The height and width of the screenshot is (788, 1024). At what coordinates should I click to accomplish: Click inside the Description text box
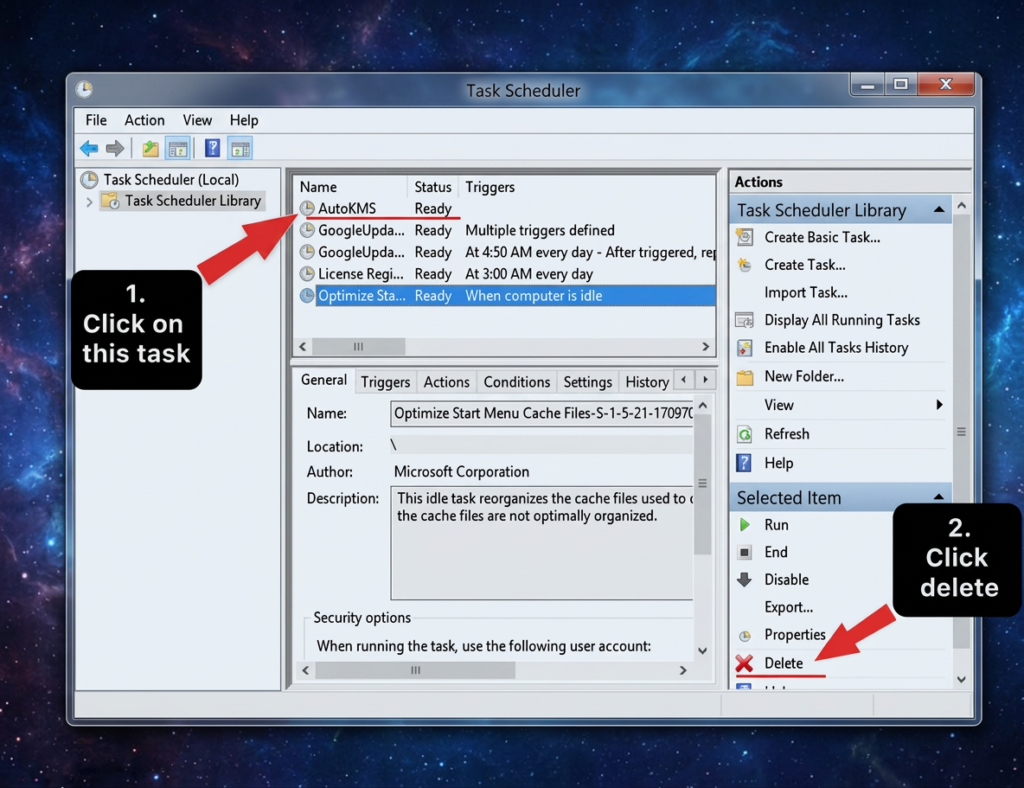pyautogui.click(x=542, y=543)
